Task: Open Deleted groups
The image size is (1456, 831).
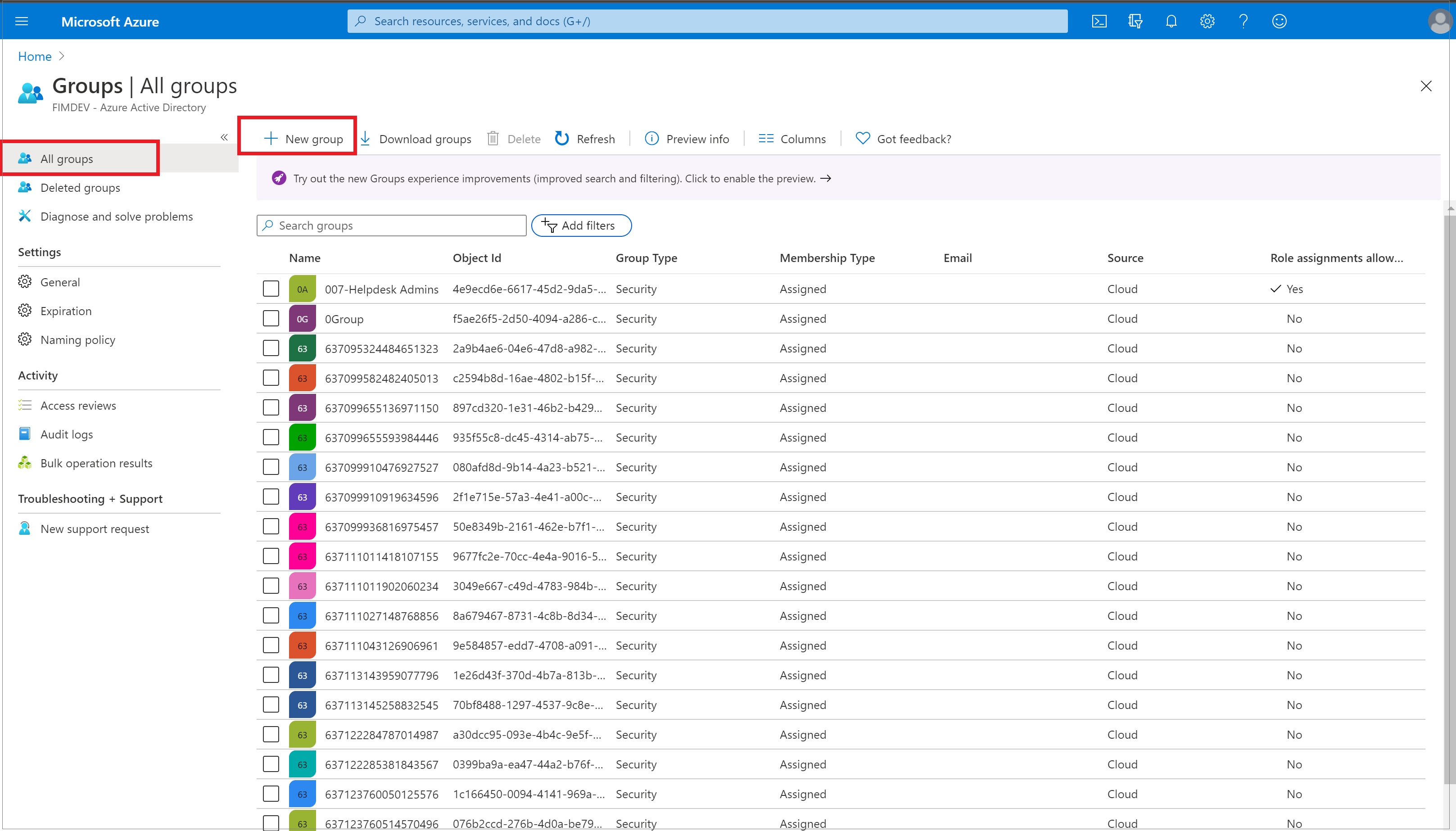Action: pos(80,188)
